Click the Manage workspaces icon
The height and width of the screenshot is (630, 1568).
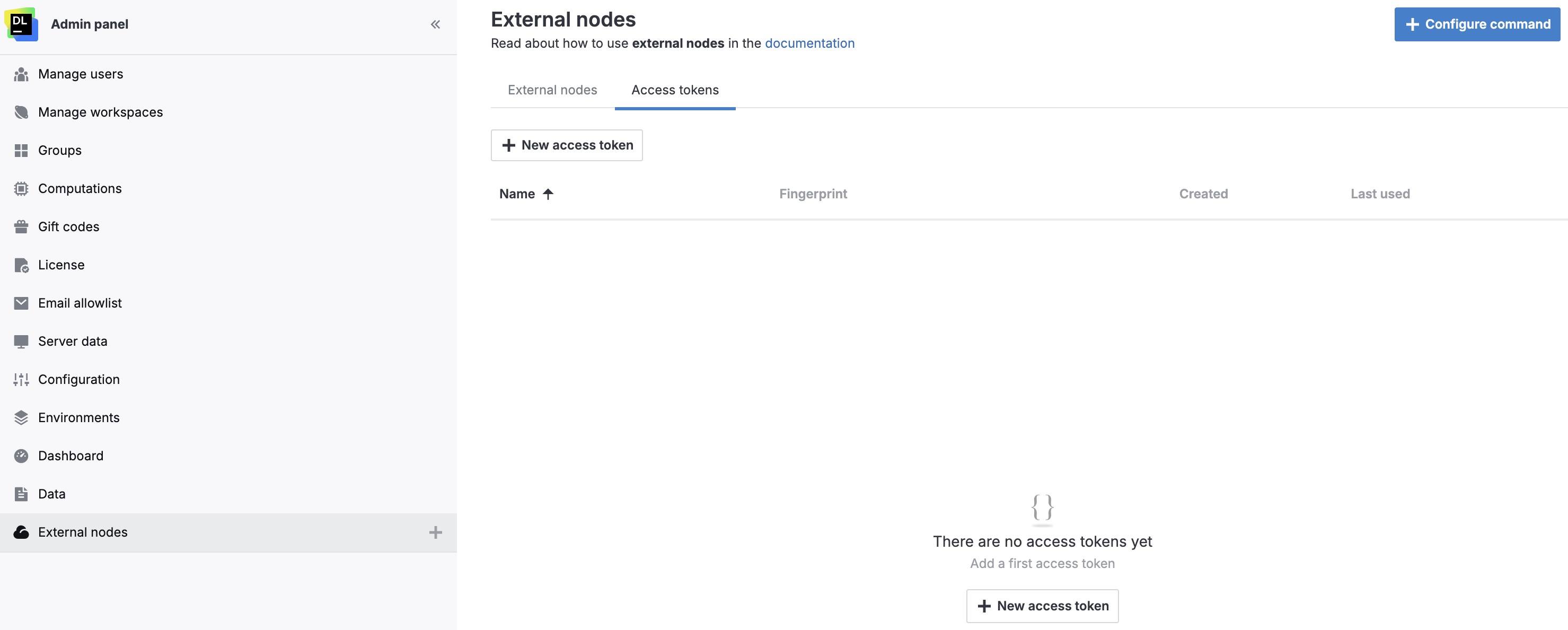tap(21, 112)
